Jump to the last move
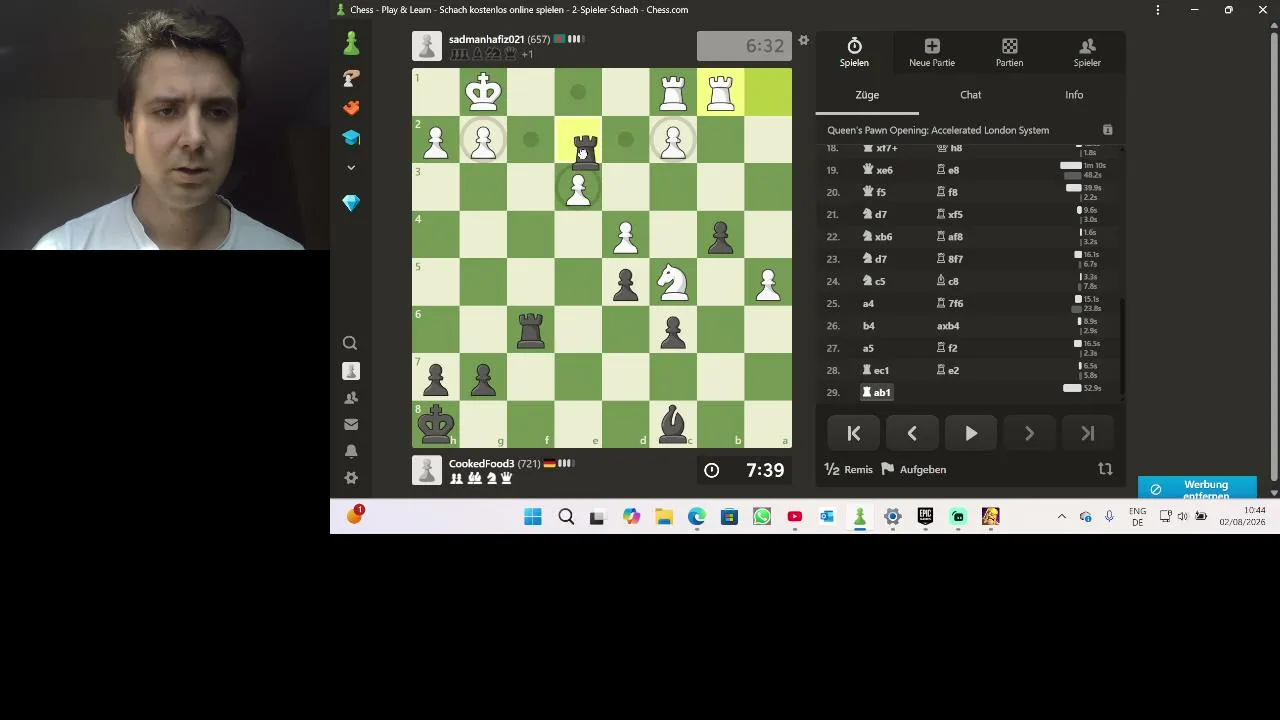This screenshot has height=720, width=1280. tap(1088, 433)
